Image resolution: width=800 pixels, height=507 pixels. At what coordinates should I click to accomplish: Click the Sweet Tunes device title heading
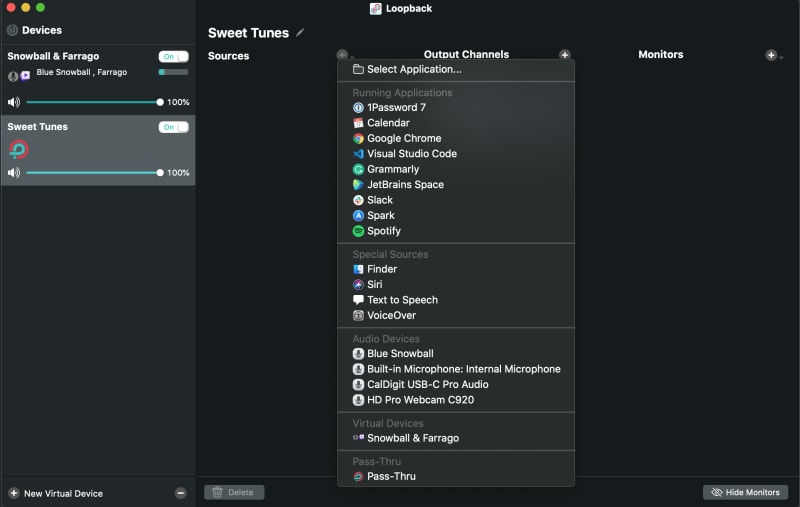pyautogui.click(x=248, y=33)
